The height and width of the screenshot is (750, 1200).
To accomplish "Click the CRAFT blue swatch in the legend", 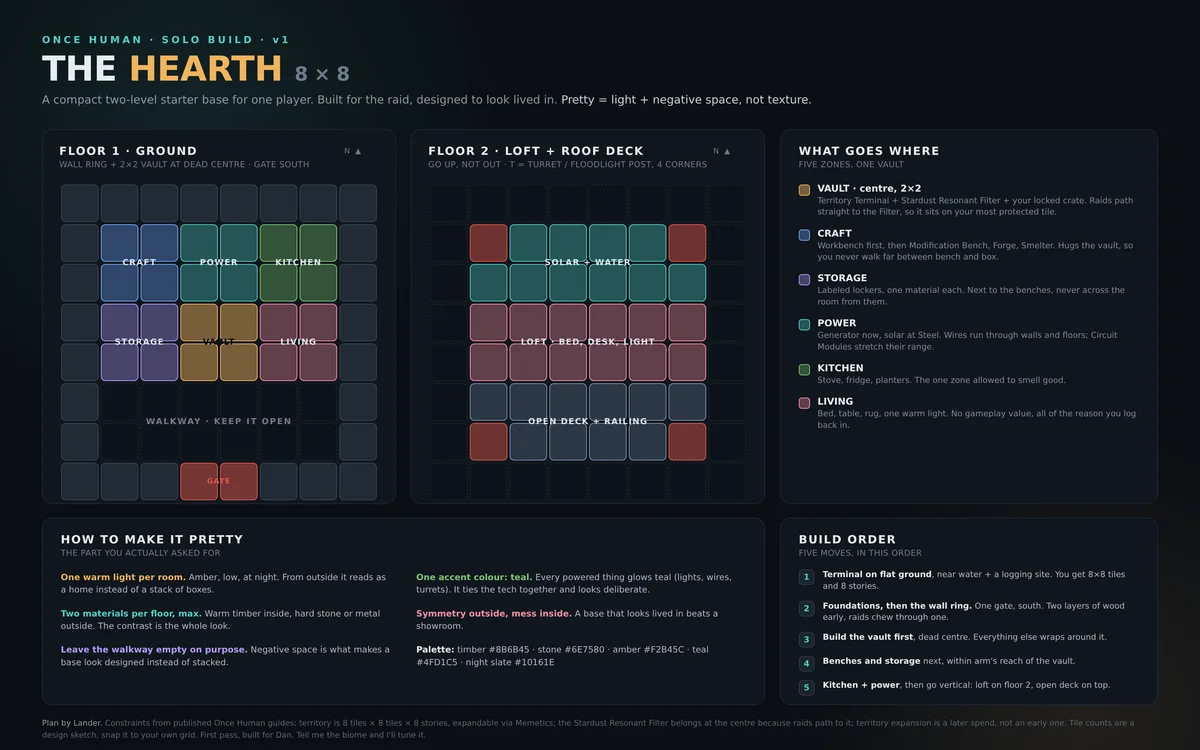I will (804, 235).
